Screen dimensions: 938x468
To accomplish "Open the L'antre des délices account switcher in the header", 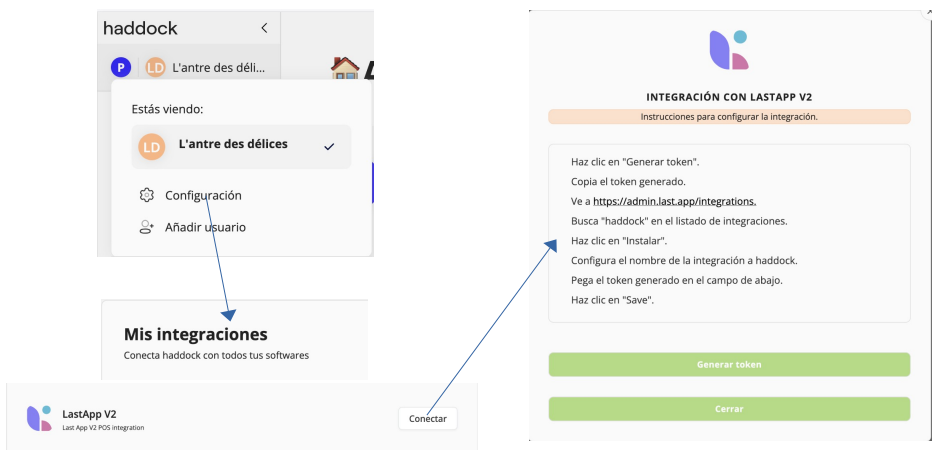I will [206, 67].
